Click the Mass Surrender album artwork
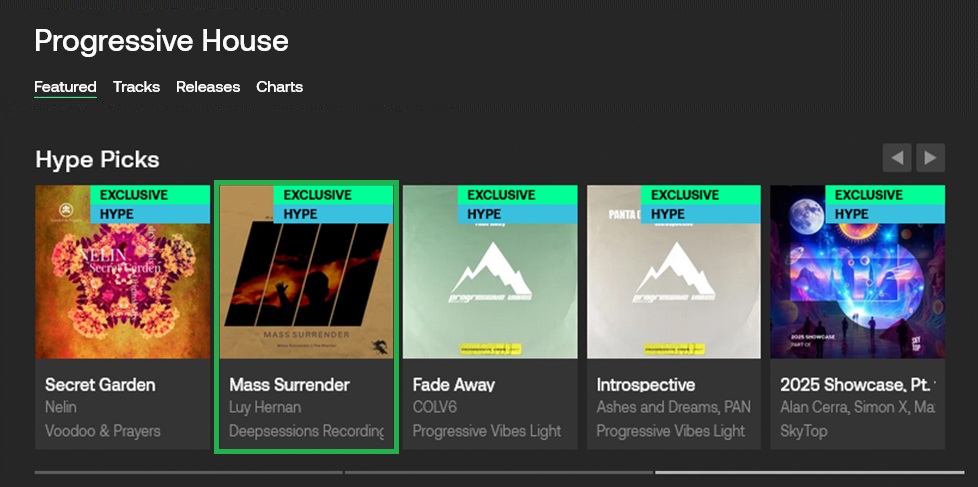The height and width of the screenshot is (487, 978). (x=306, y=272)
